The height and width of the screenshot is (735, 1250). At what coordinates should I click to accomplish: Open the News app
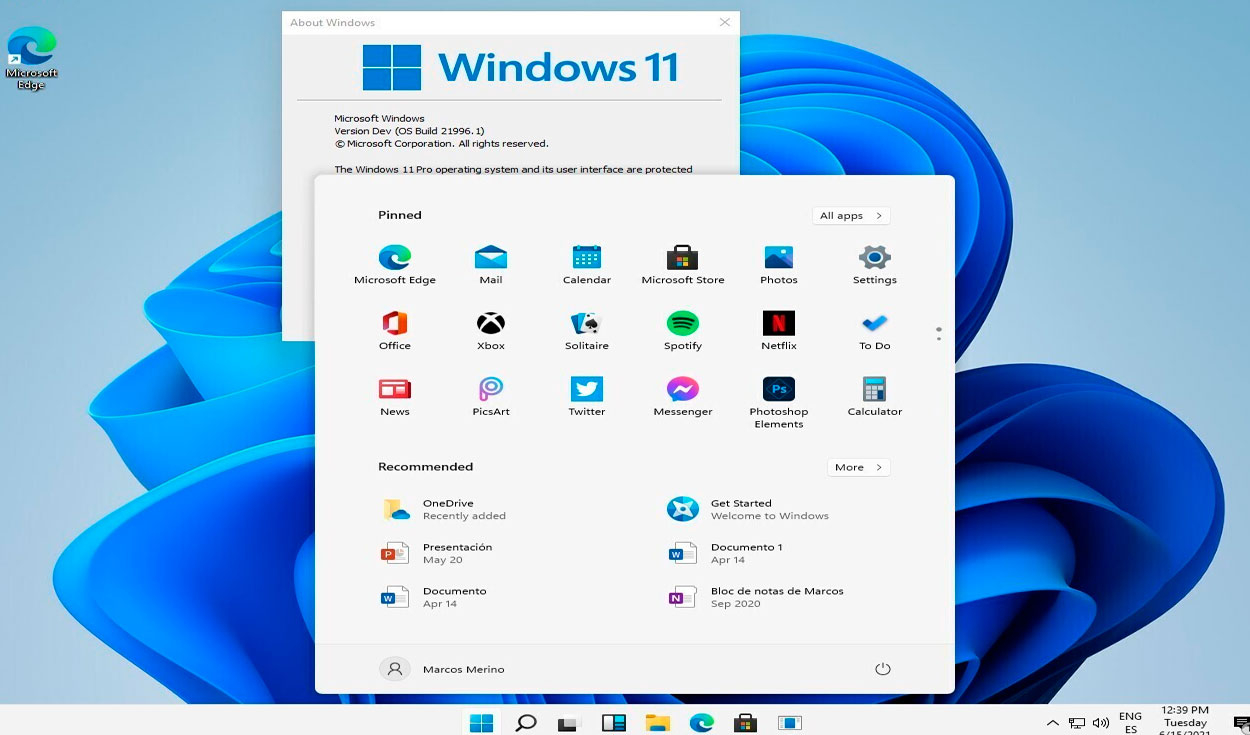point(395,397)
